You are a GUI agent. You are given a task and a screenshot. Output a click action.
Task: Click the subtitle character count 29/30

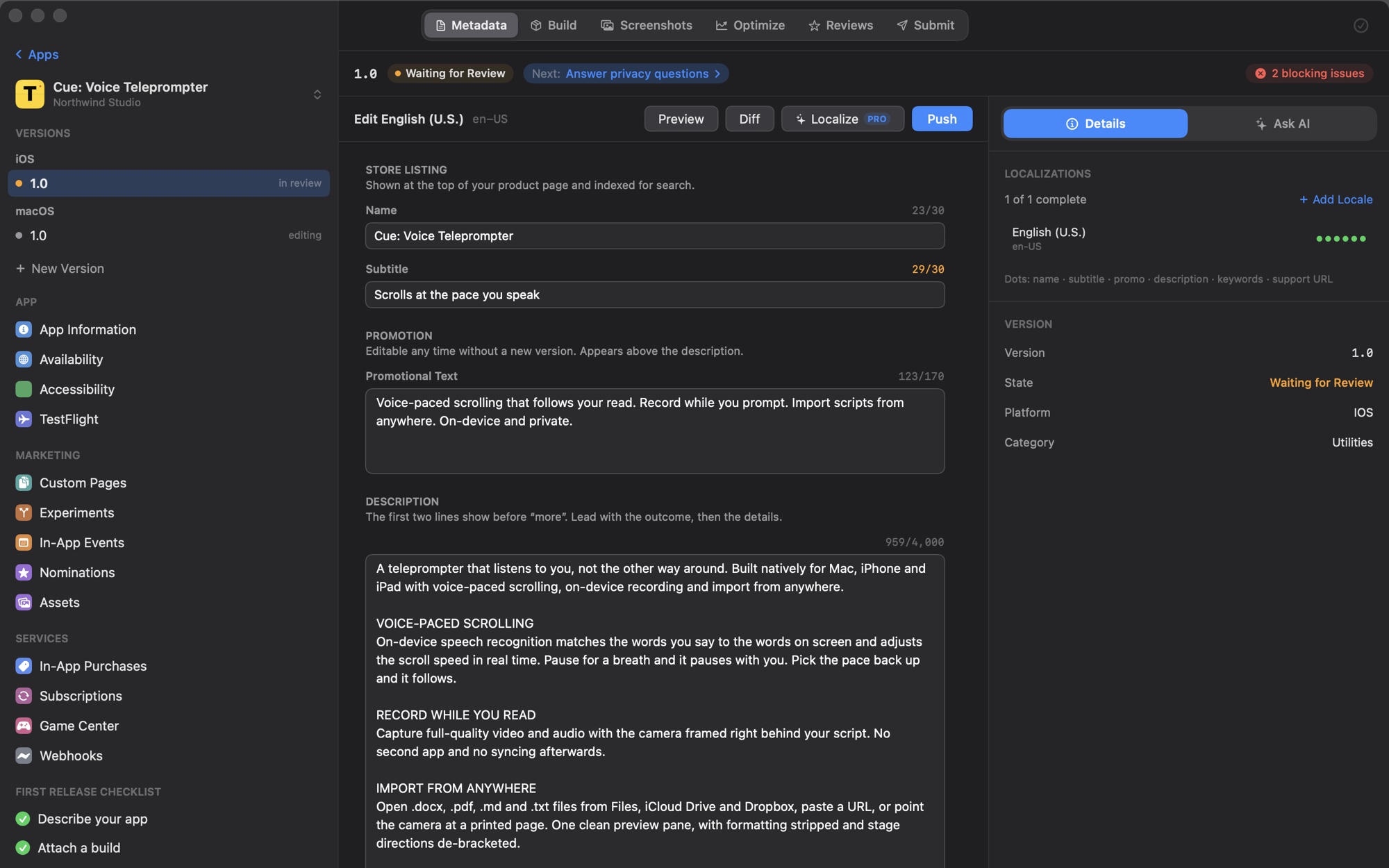928,269
